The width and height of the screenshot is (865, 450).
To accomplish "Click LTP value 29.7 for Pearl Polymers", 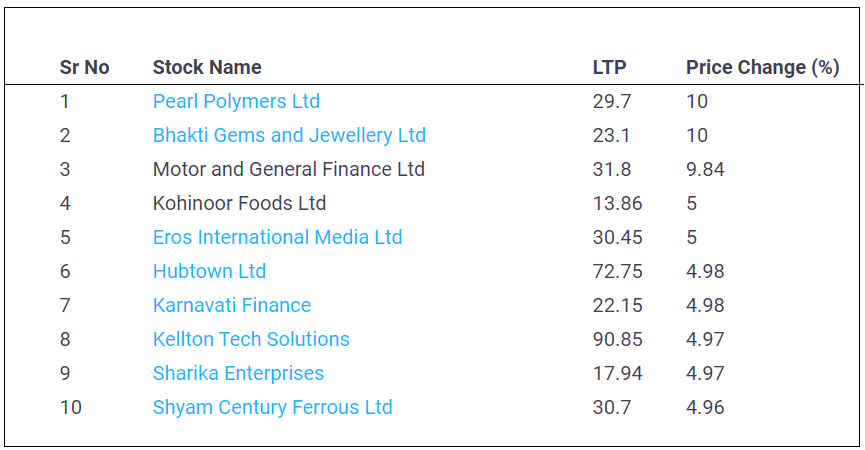I will 612,101.
